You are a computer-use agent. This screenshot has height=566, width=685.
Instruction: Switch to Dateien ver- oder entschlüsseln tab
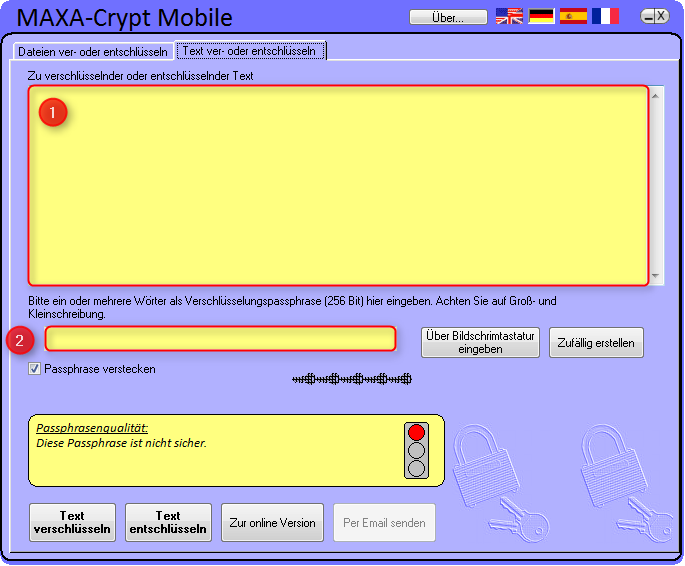tap(93, 52)
